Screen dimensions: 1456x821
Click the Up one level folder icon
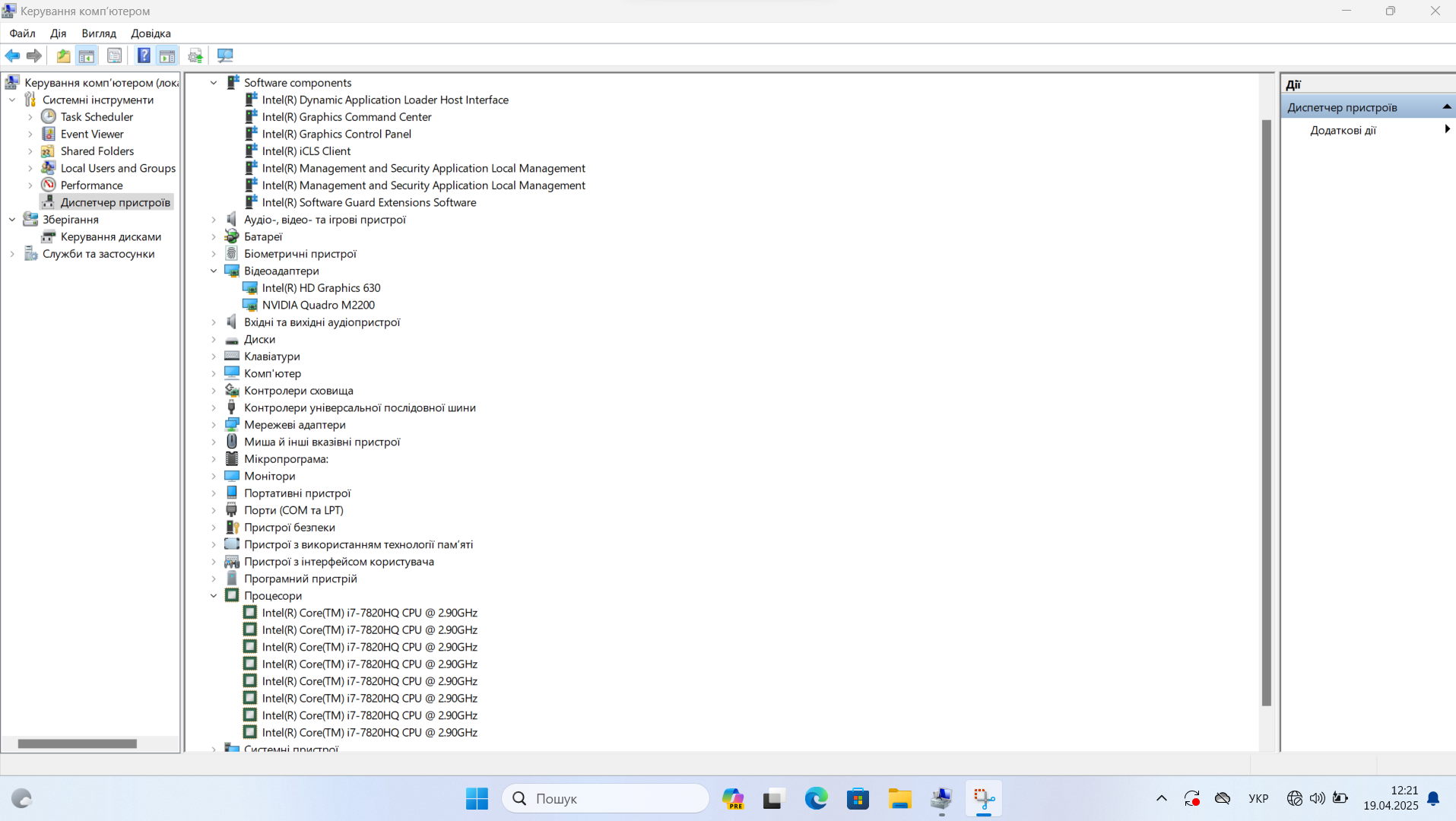63,55
